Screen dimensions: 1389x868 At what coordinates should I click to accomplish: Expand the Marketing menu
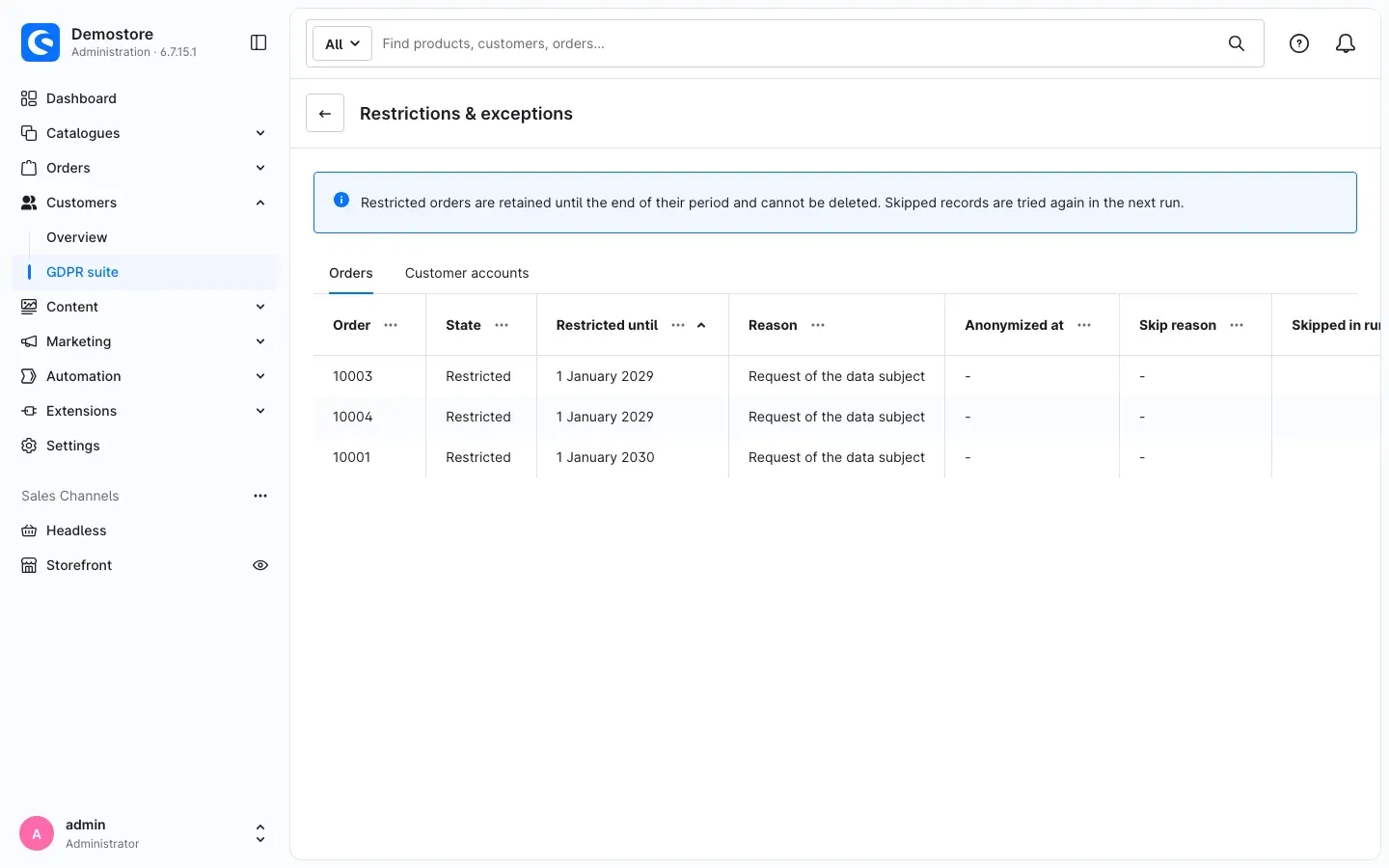[145, 341]
